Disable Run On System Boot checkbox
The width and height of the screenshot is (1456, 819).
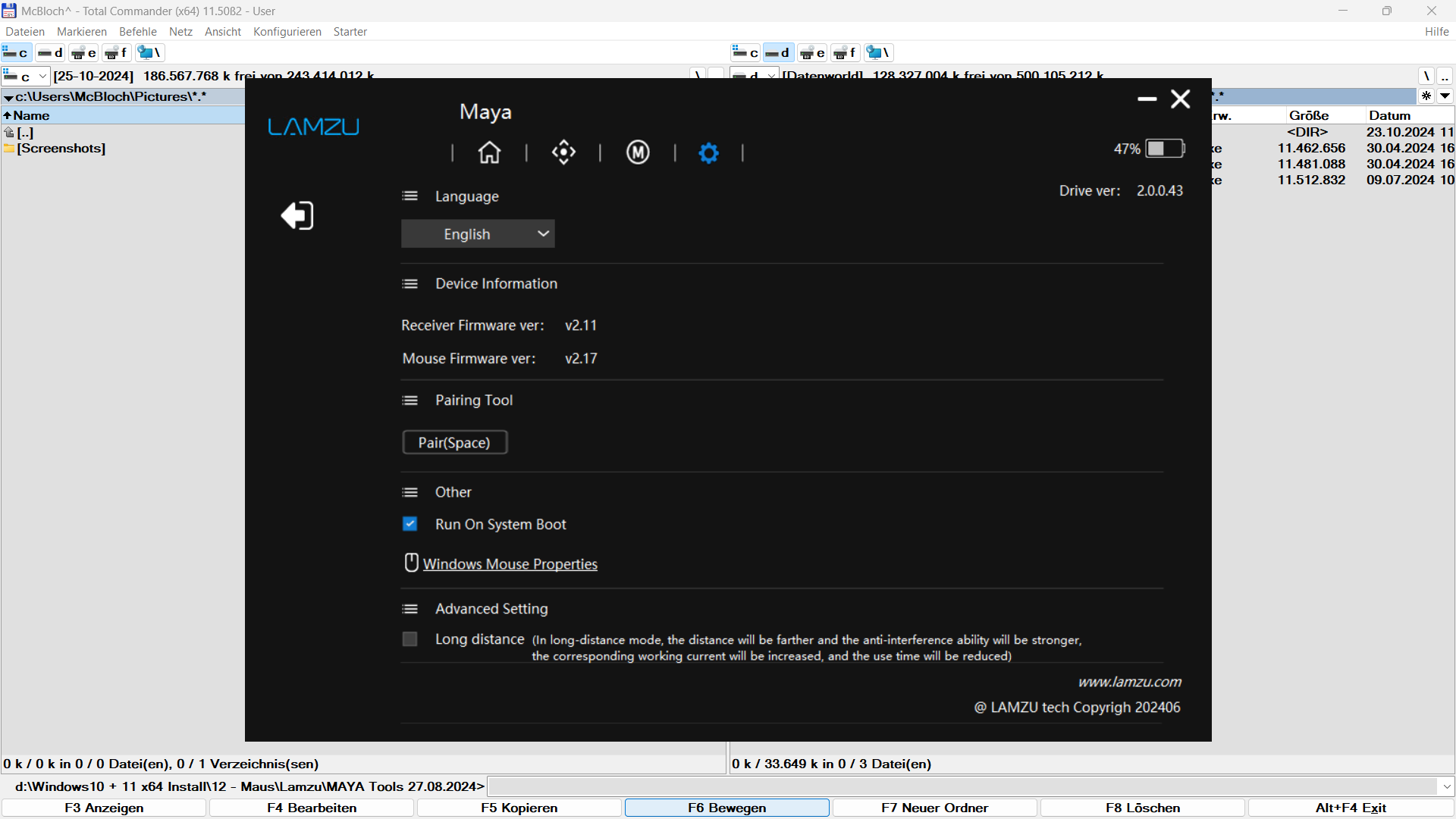[x=410, y=524]
